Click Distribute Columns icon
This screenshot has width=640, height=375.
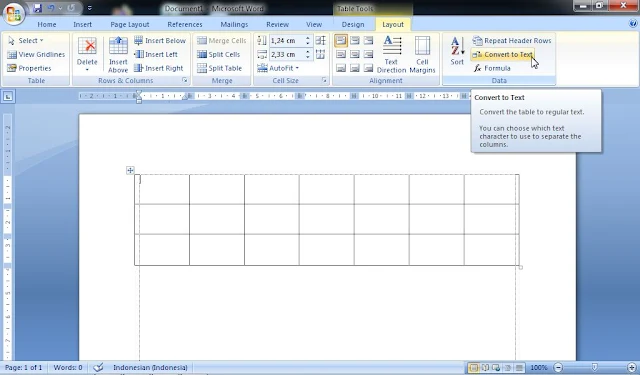(x=321, y=54)
